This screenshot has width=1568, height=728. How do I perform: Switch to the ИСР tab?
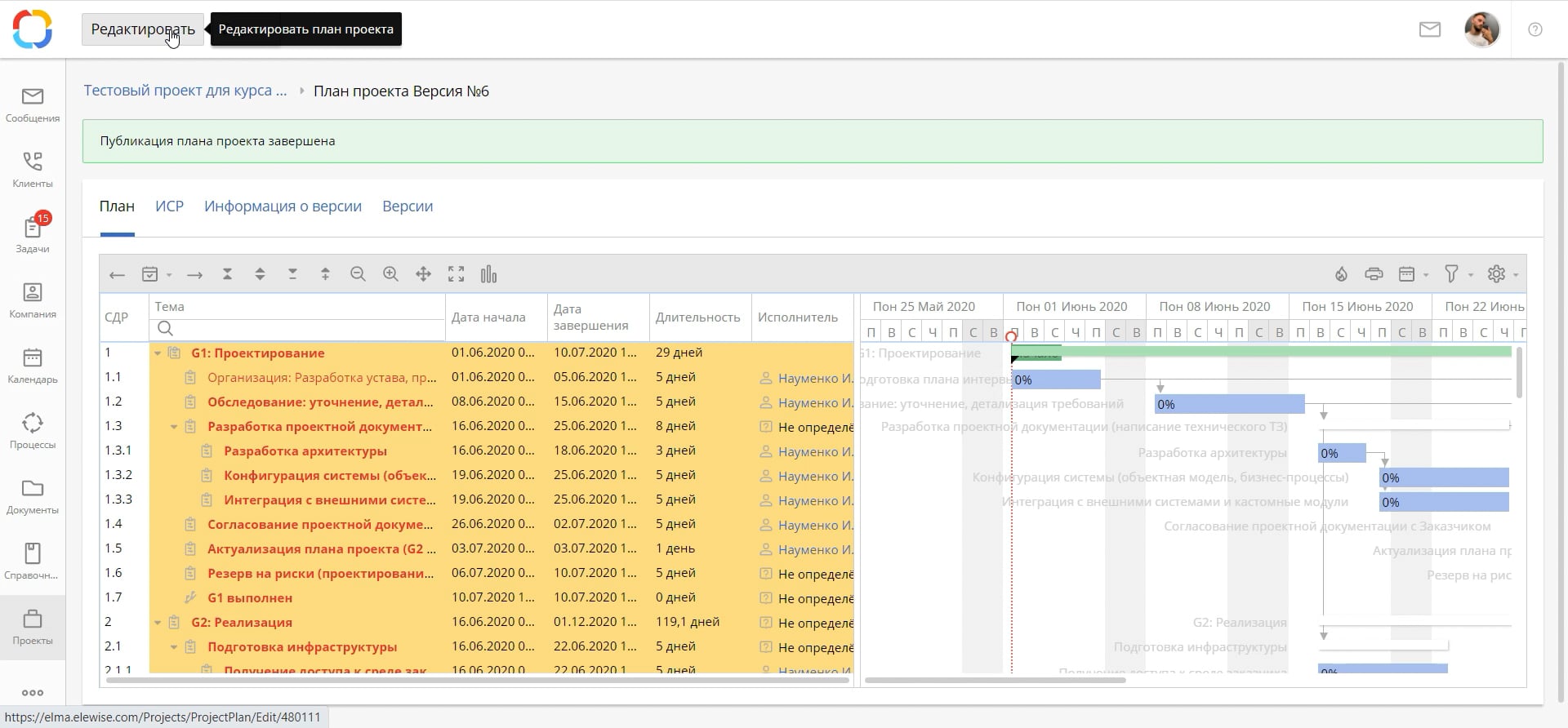(x=169, y=206)
